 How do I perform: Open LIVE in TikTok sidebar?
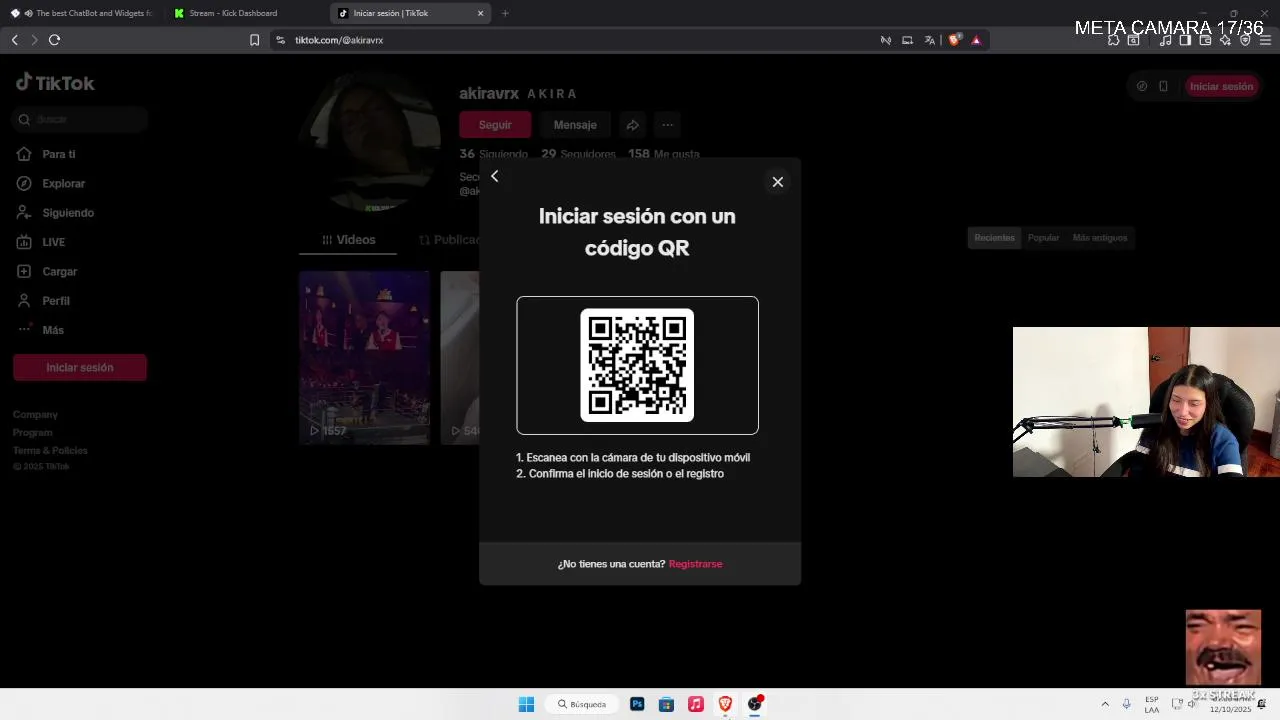[x=53, y=242]
